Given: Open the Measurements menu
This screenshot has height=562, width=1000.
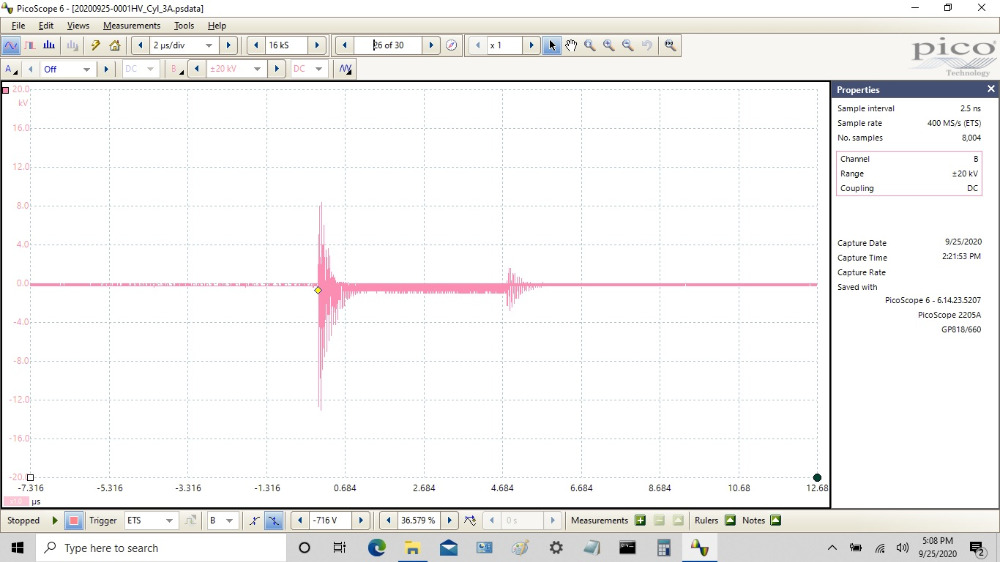Looking at the screenshot, I should click(131, 25).
